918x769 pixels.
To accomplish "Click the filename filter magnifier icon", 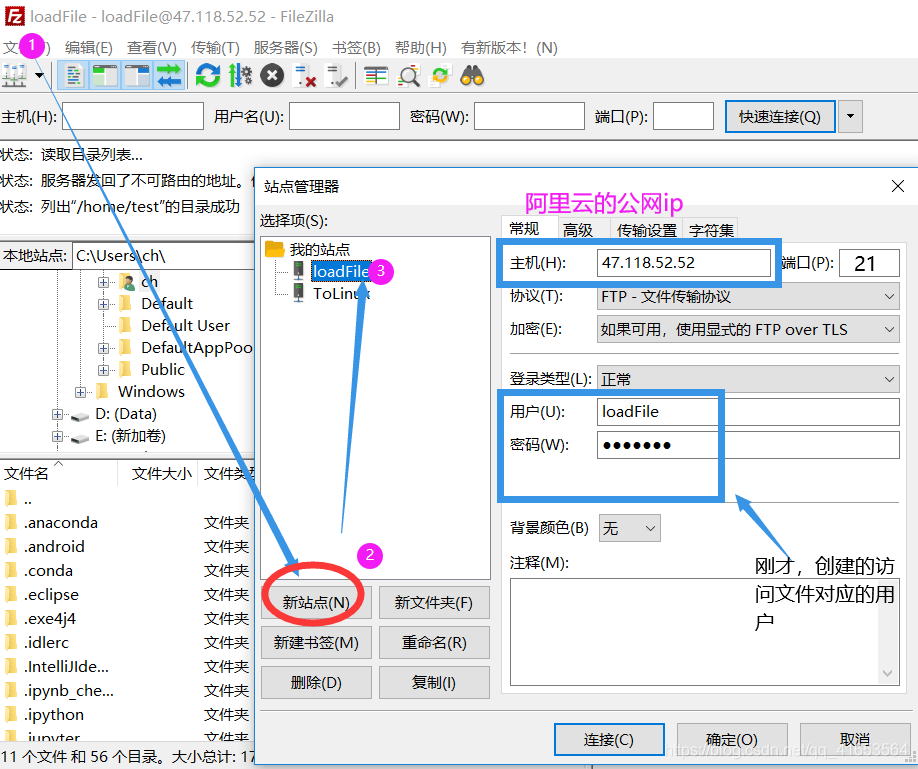I will (409, 76).
